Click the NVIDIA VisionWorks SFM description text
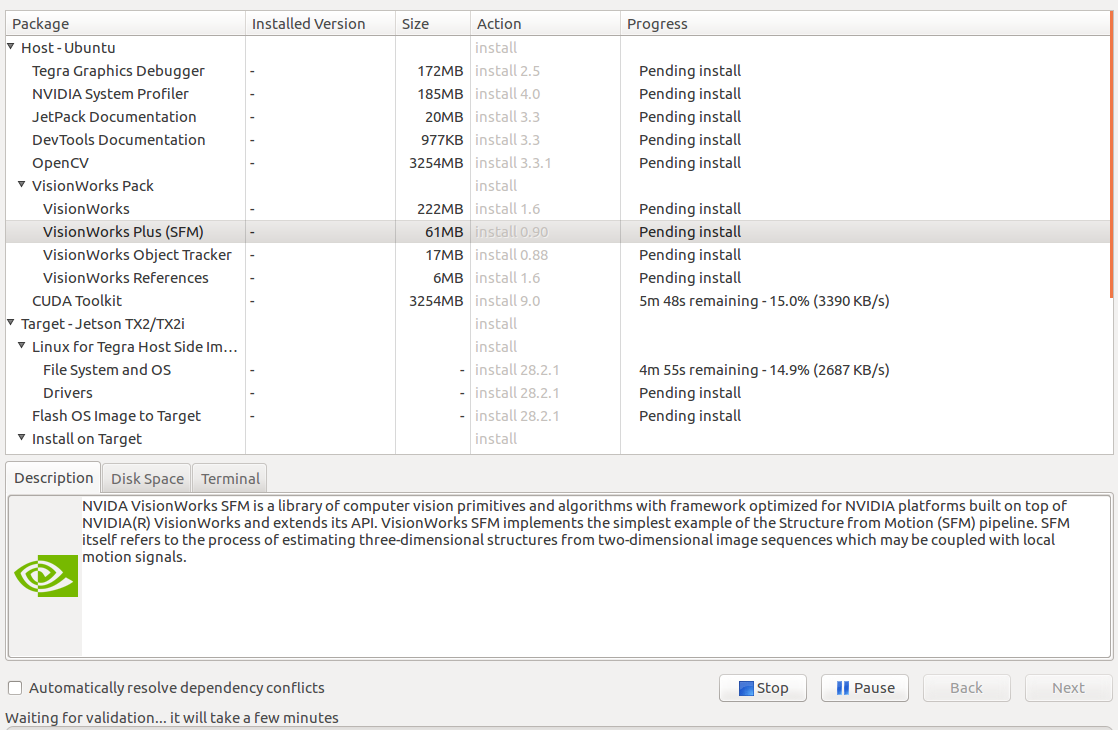Viewport: 1118px width, 730px height. click(x=575, y=531)
